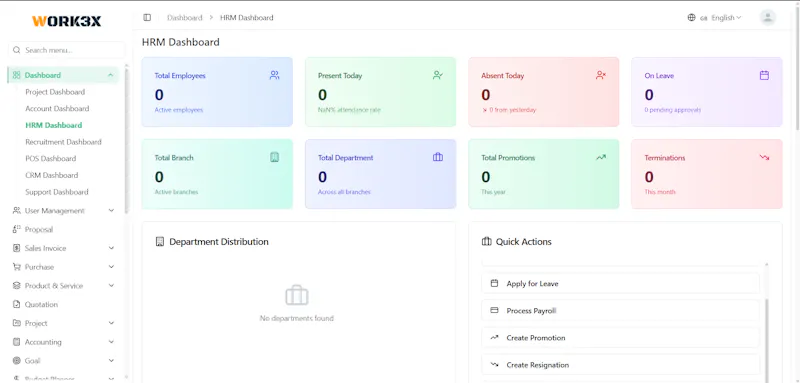Click the Accounting calculator icon
This screenshot has width=800, height=383.
click(17, 342)
